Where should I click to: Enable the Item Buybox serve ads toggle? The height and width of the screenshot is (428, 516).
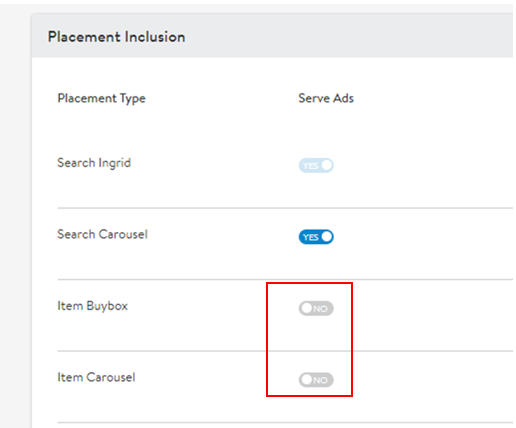[x=316, y=308]
